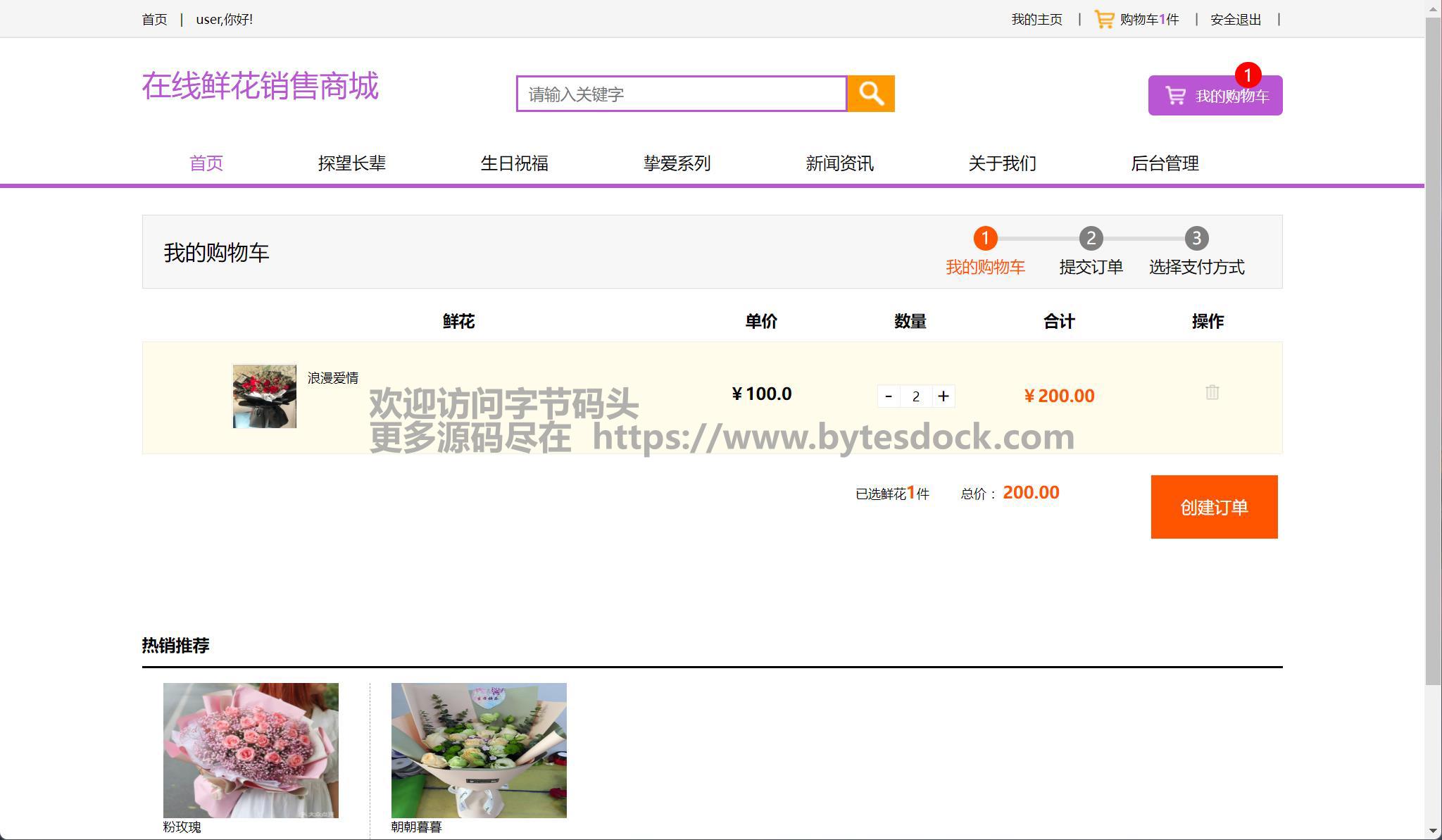The width and height of the screenshot is (1442, 840).
Task: Click the trash icon to delete 浪漫爱情
Action: pyautogui.click(x=1212, y=392)
